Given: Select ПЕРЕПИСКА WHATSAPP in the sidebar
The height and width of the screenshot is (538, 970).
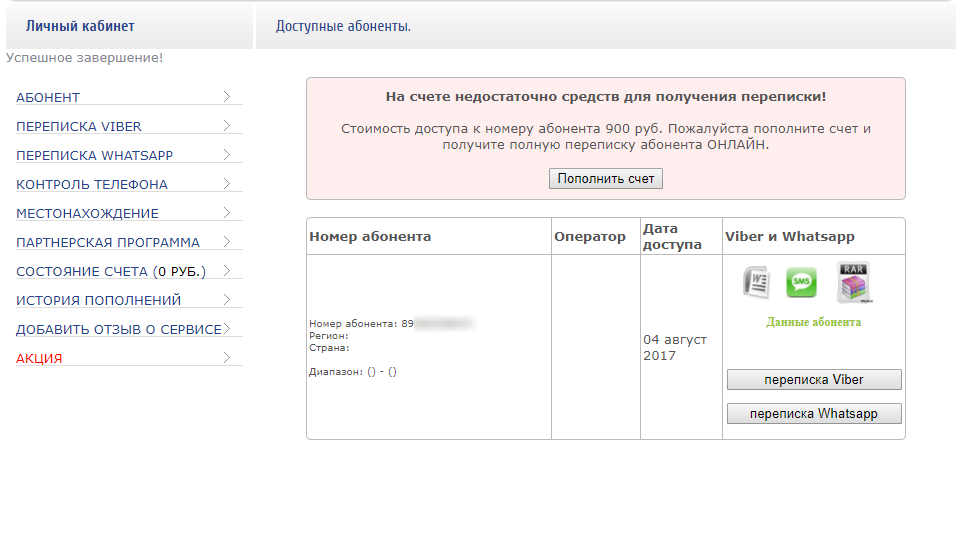Looking at the screenshot, I should [94, 156].
